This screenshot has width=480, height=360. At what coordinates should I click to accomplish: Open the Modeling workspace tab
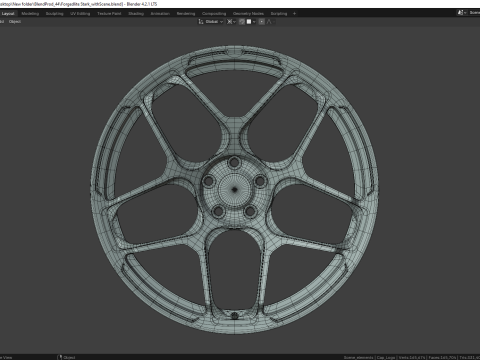[x=30, y=14]
